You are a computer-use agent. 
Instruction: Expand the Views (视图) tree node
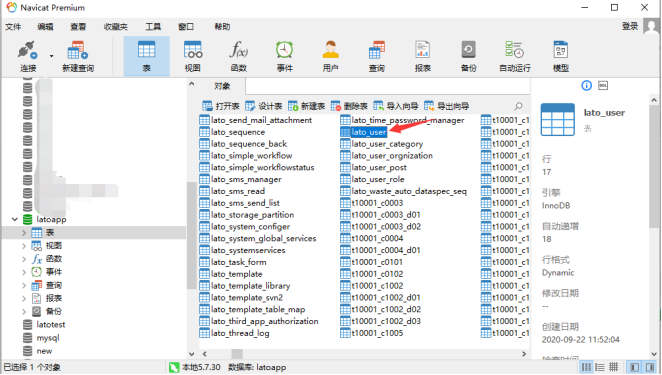point(24,246)
